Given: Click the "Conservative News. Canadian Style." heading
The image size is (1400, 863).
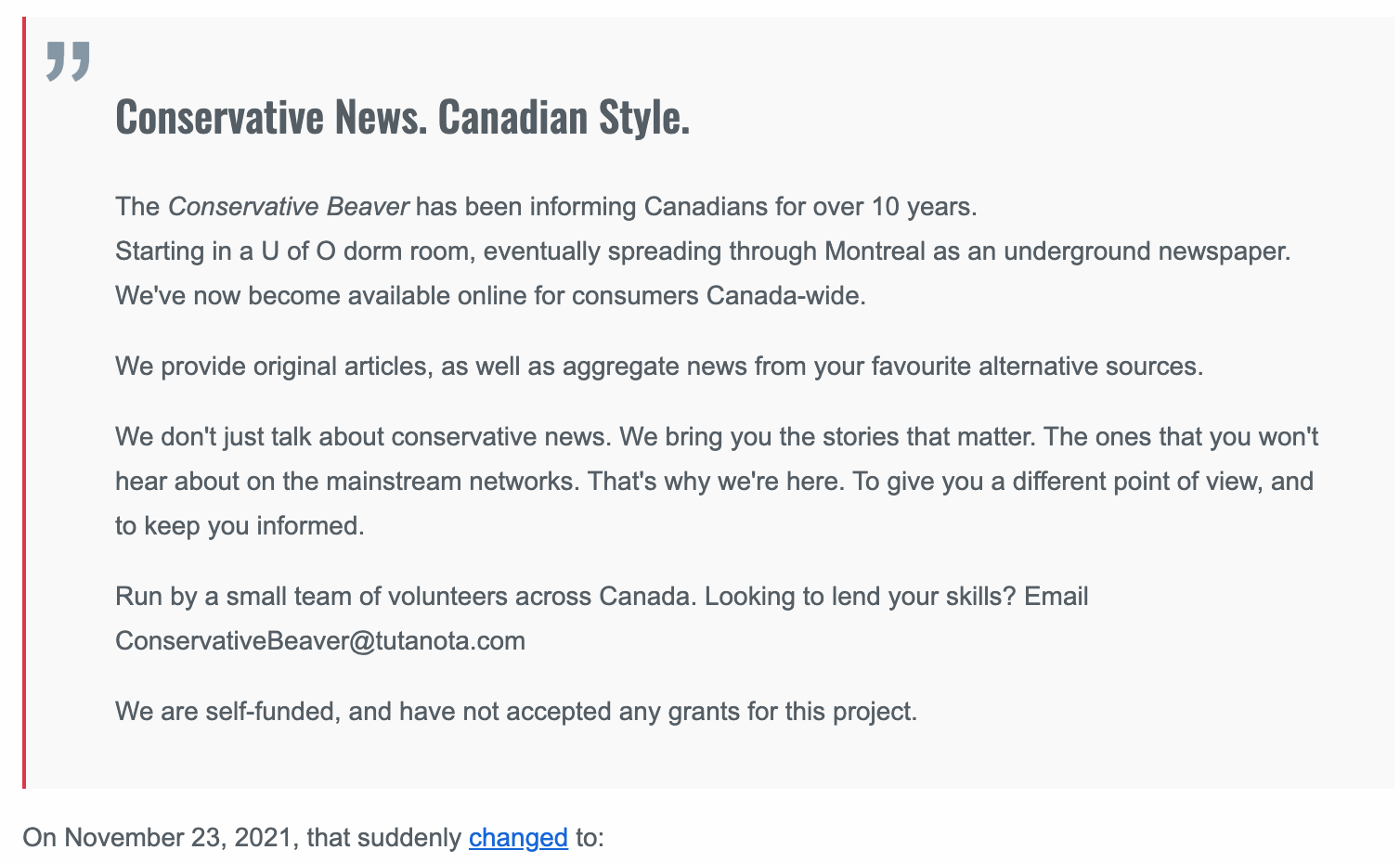Looking at the screenshot, I should (403, 117).
